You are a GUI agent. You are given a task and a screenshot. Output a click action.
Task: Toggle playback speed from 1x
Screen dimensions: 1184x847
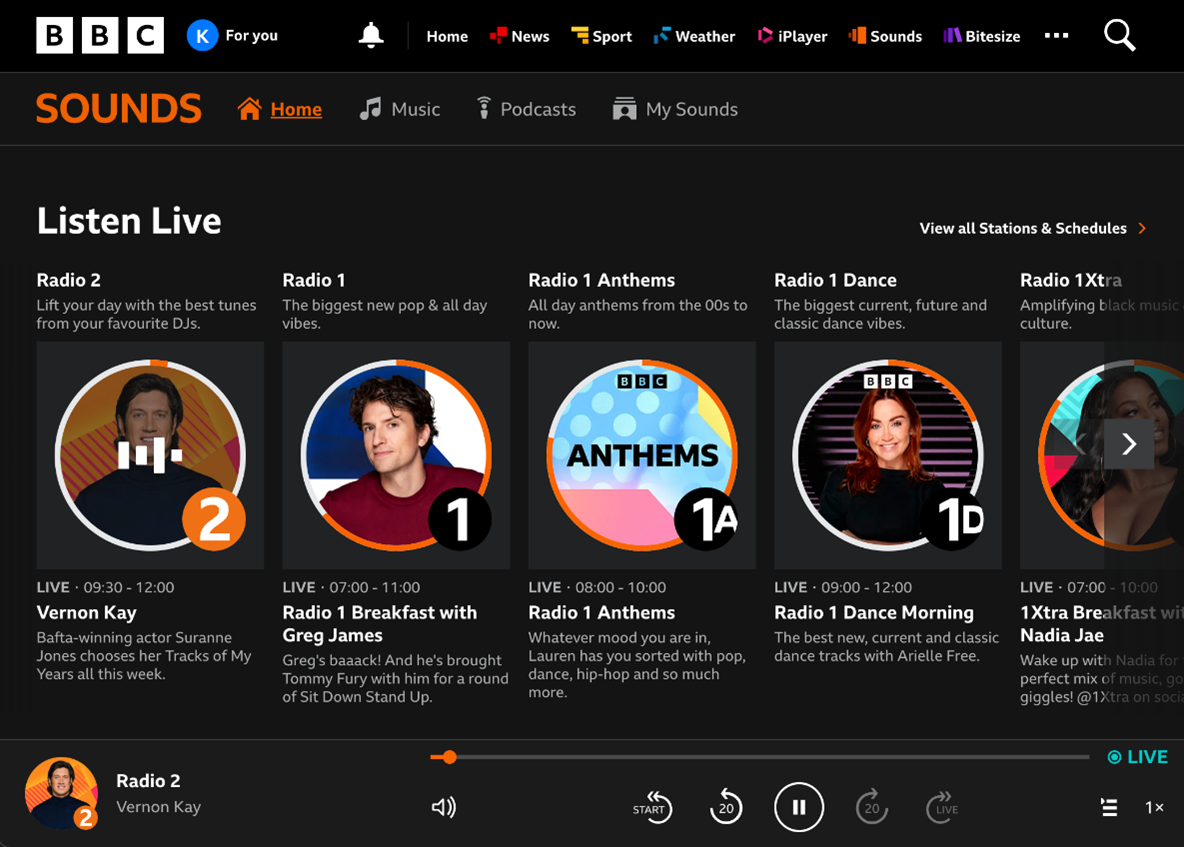coord(1154,807)
